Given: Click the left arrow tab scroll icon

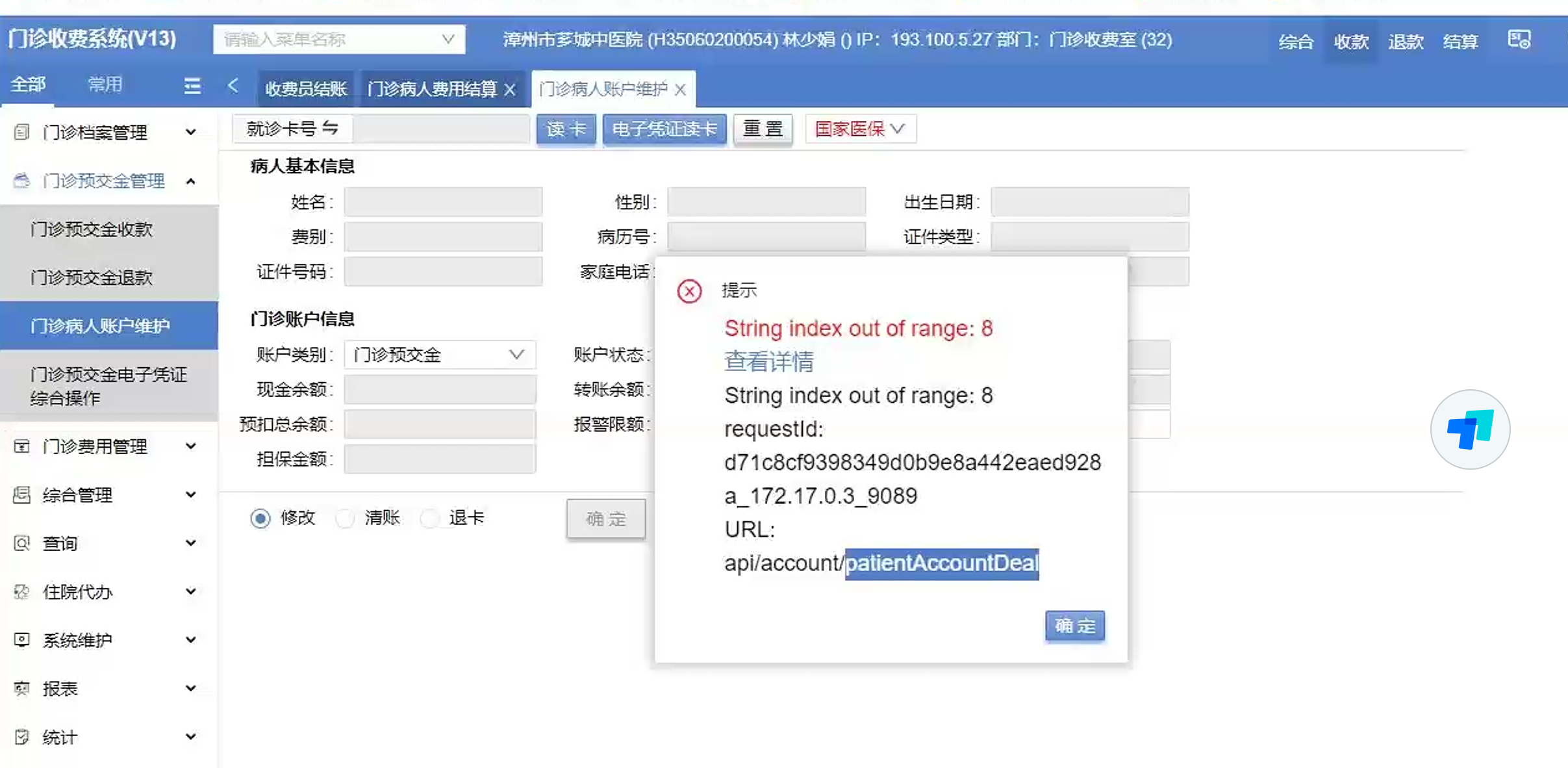Looking at the screenshot, I should [x=234, y=86].
